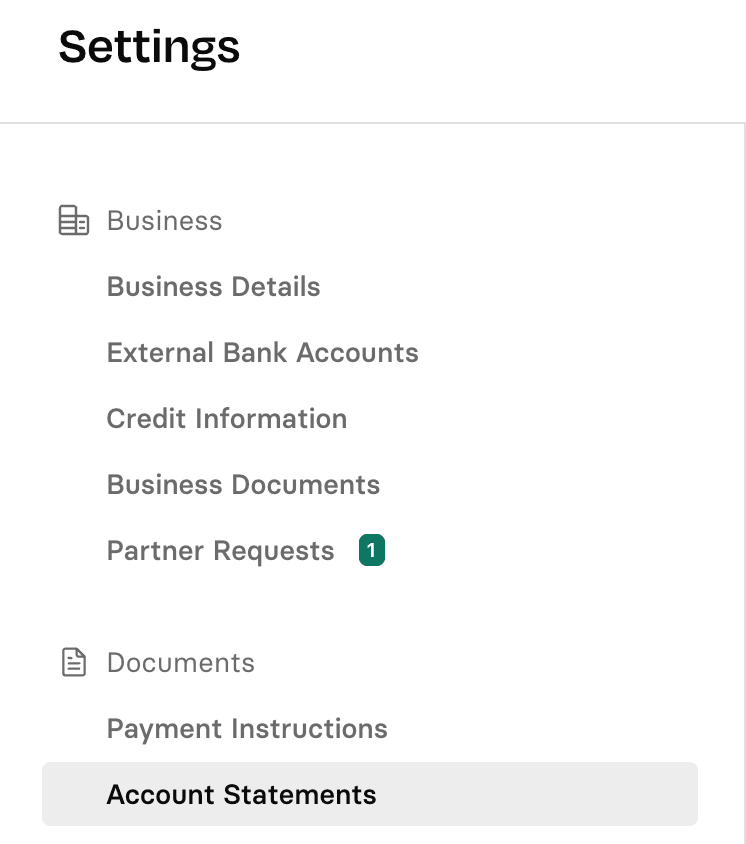The width and height of the screenshot is (746, 844).
Task: Open the Credit Information page
Action: tap(227, 419)
